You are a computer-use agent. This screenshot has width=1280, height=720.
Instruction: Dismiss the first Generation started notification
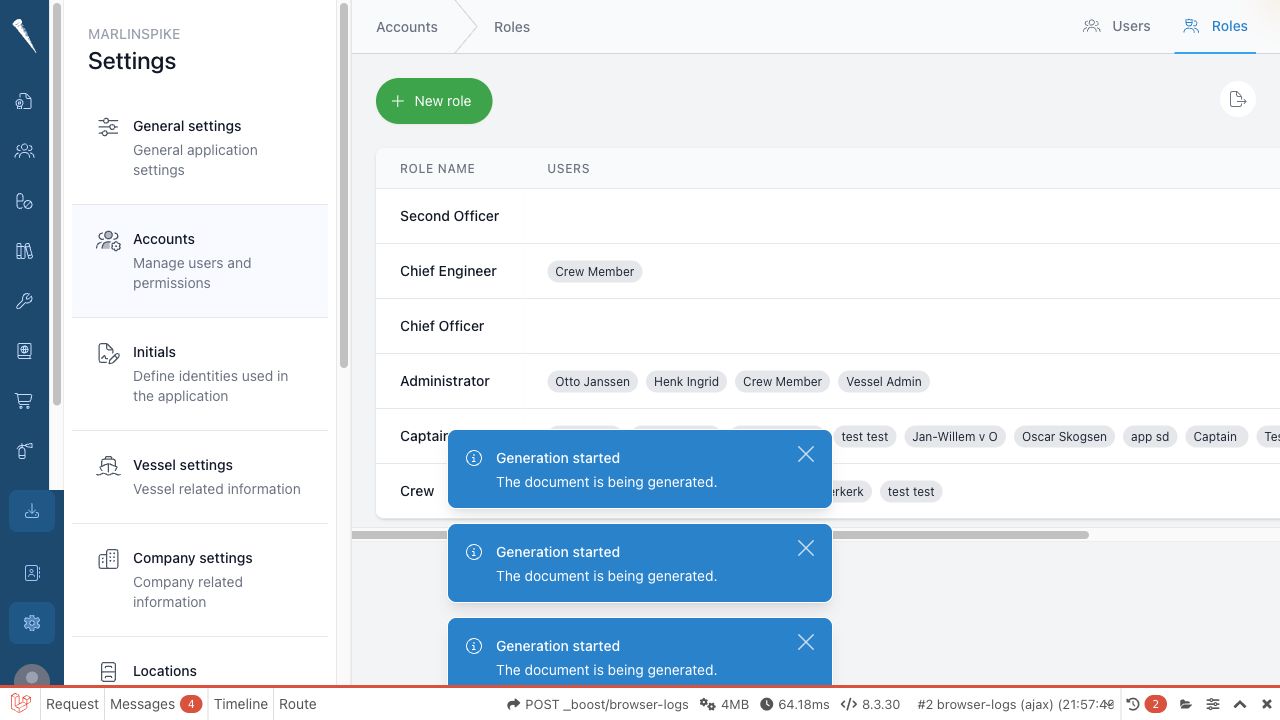(x=806, y=454)
